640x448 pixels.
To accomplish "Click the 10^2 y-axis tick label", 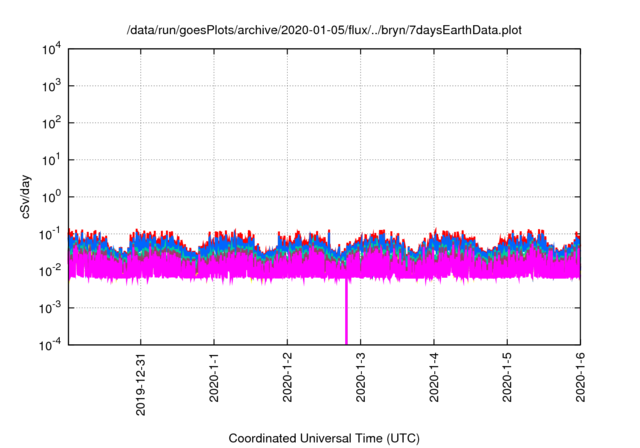I will (52, 123).
